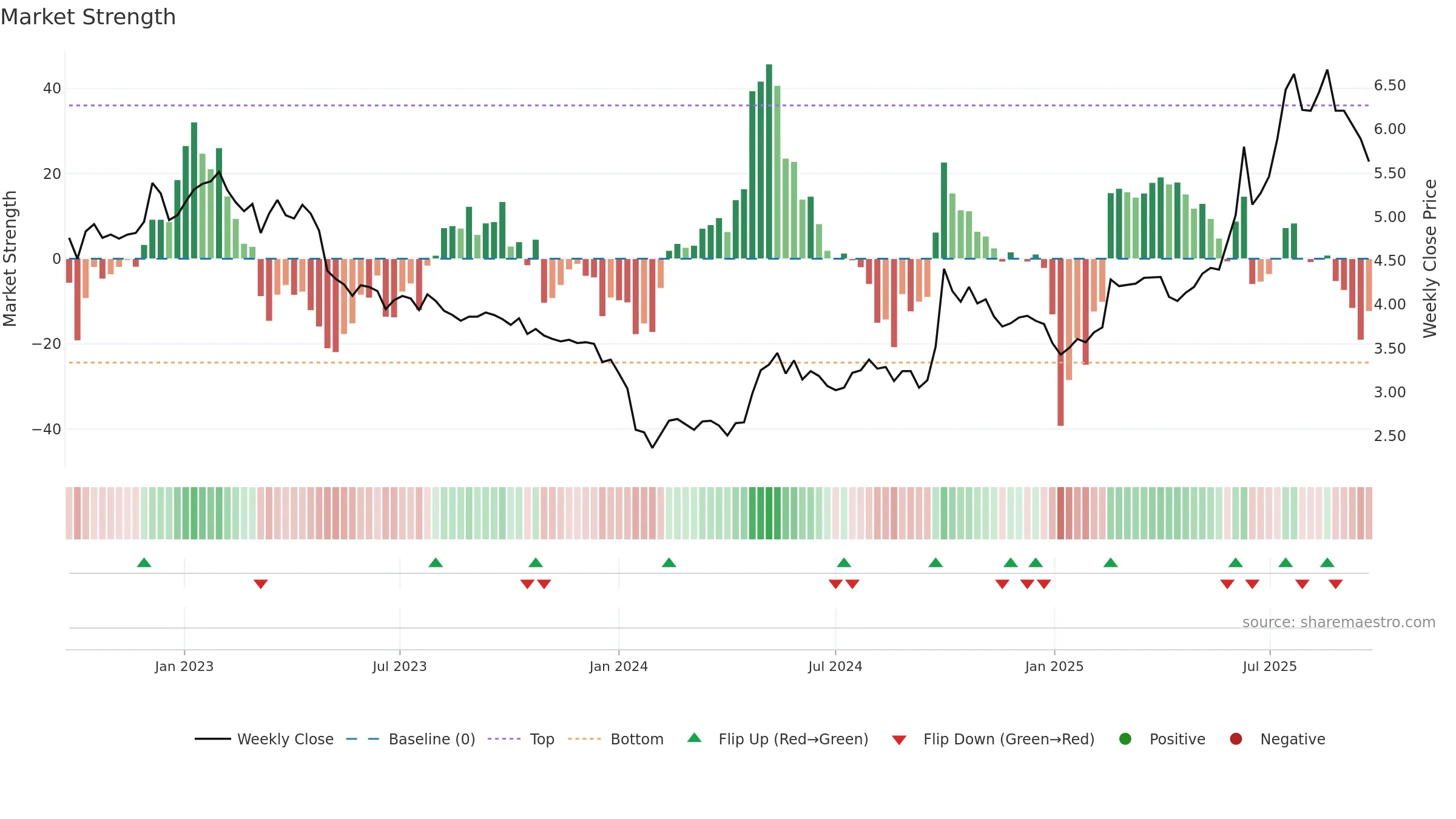Click the darkest green heatmap cell in the strip
The width and height of the screenshot is (1456, 819).
[x=769, y=513]
